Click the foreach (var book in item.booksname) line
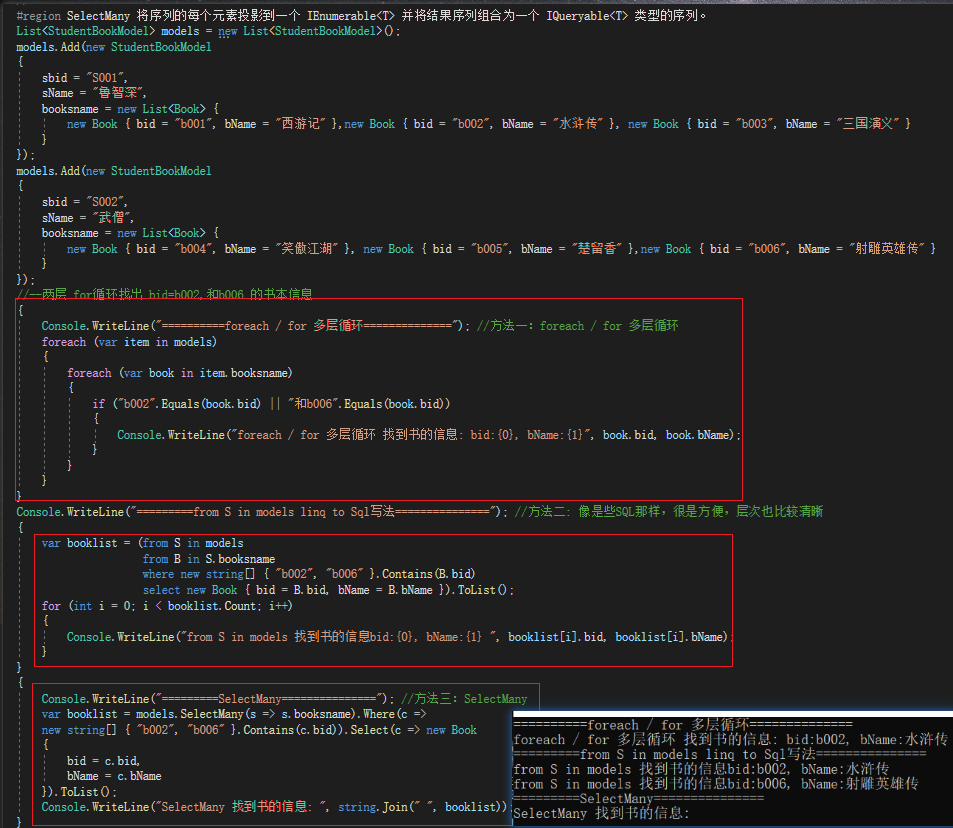This screenshot has height=828, width=953. click(x=179, y=373)
